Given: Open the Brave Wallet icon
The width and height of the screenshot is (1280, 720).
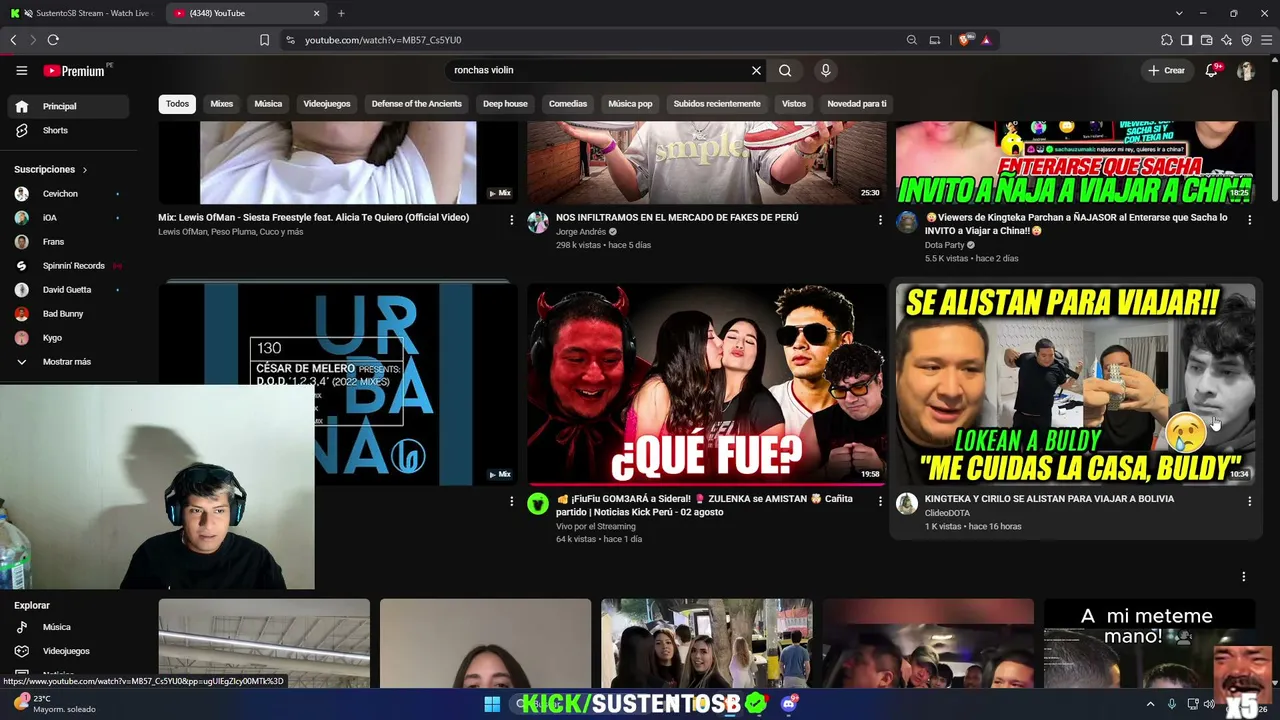Looking at the screenshot, I should point(1206,40).
